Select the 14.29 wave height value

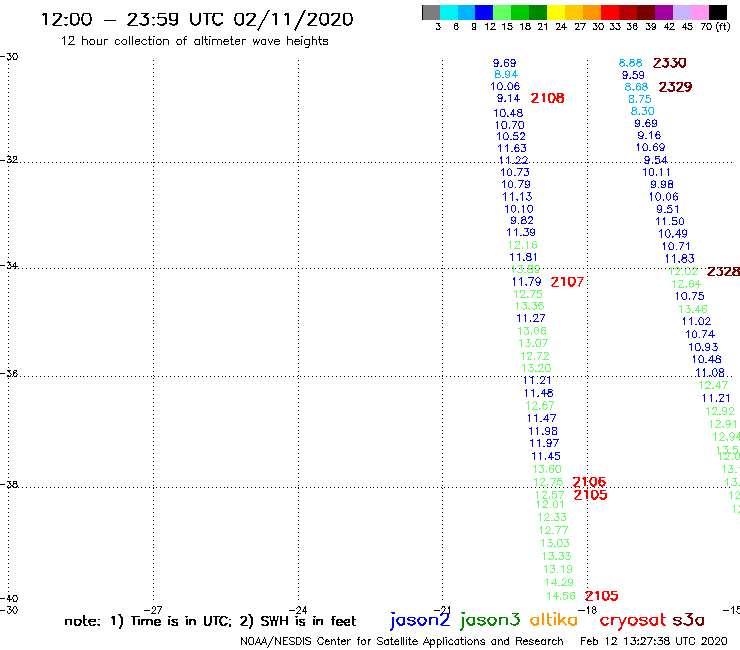559,582
